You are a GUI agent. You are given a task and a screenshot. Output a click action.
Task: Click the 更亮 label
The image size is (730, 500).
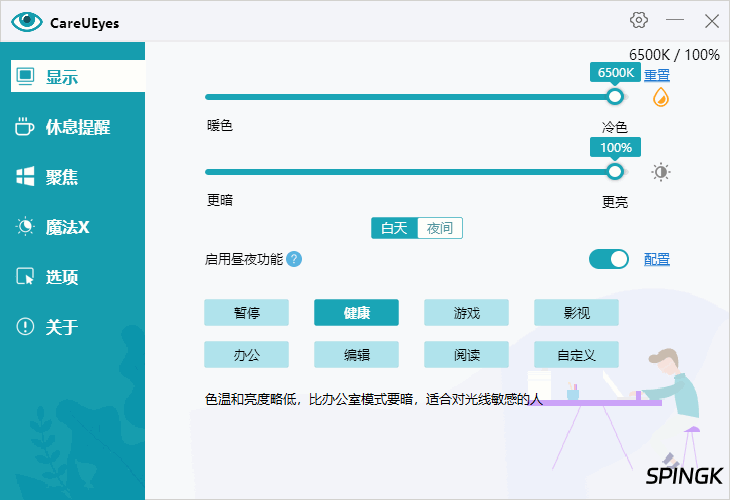click(x=615, y=202)
